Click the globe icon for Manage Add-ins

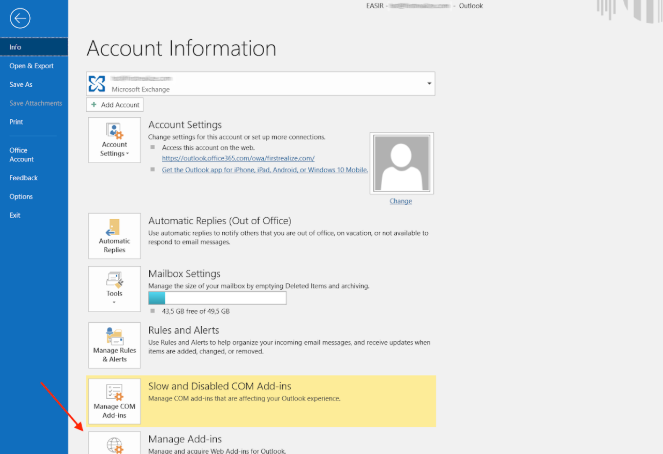(115, 445)
